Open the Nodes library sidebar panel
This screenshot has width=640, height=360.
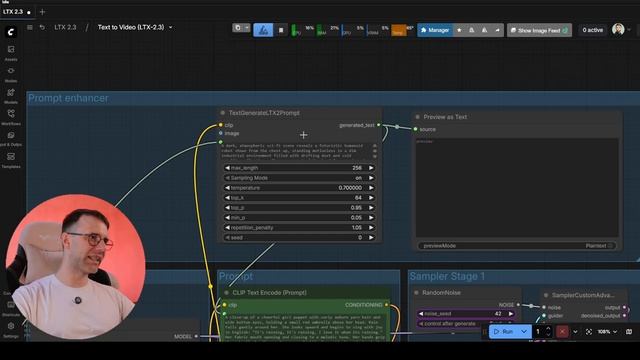coord(11,74)
